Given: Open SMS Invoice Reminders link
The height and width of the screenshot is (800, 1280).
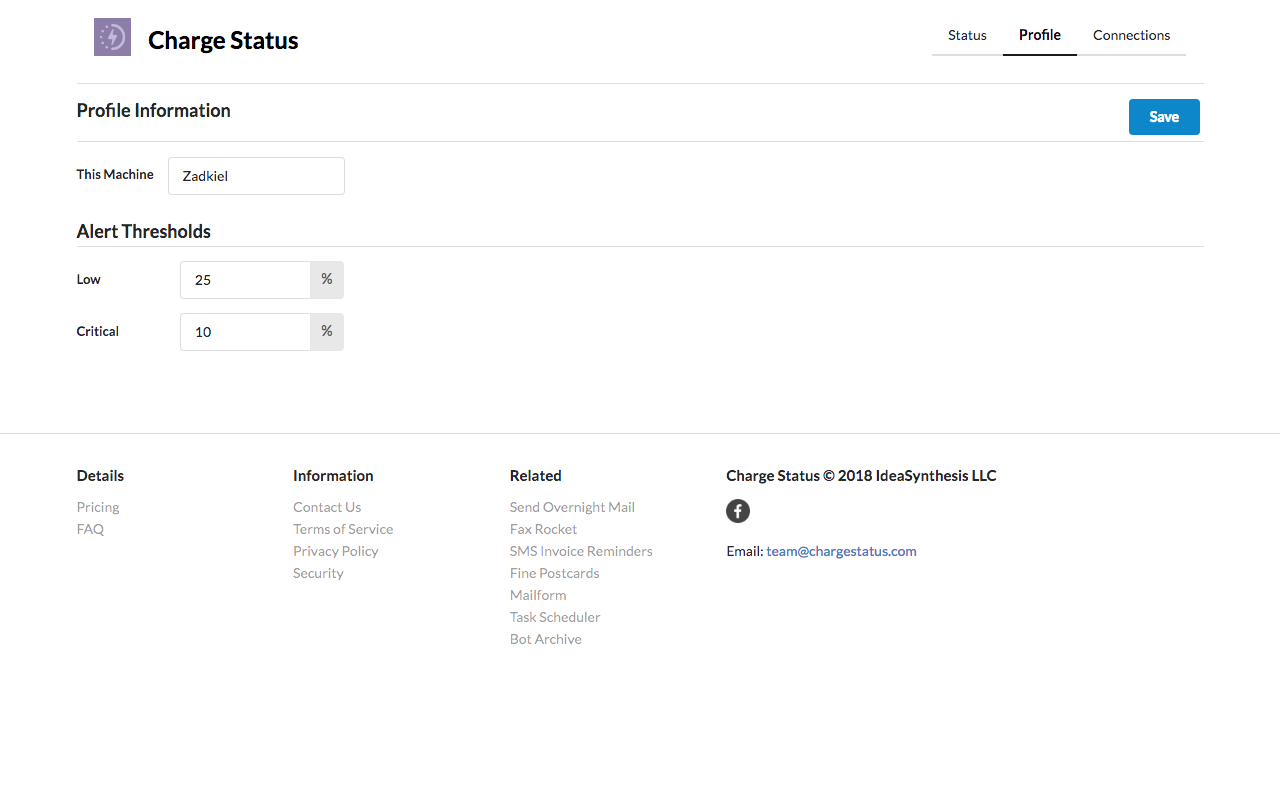Looking at the screenshot, I should click(581, 551).
